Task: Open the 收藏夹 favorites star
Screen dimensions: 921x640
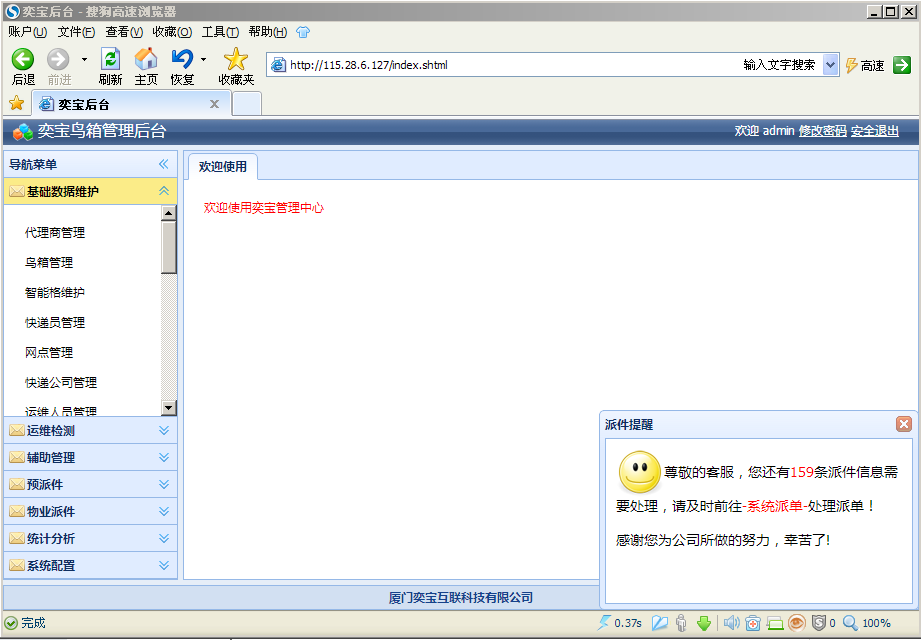Action: (236, 59)
